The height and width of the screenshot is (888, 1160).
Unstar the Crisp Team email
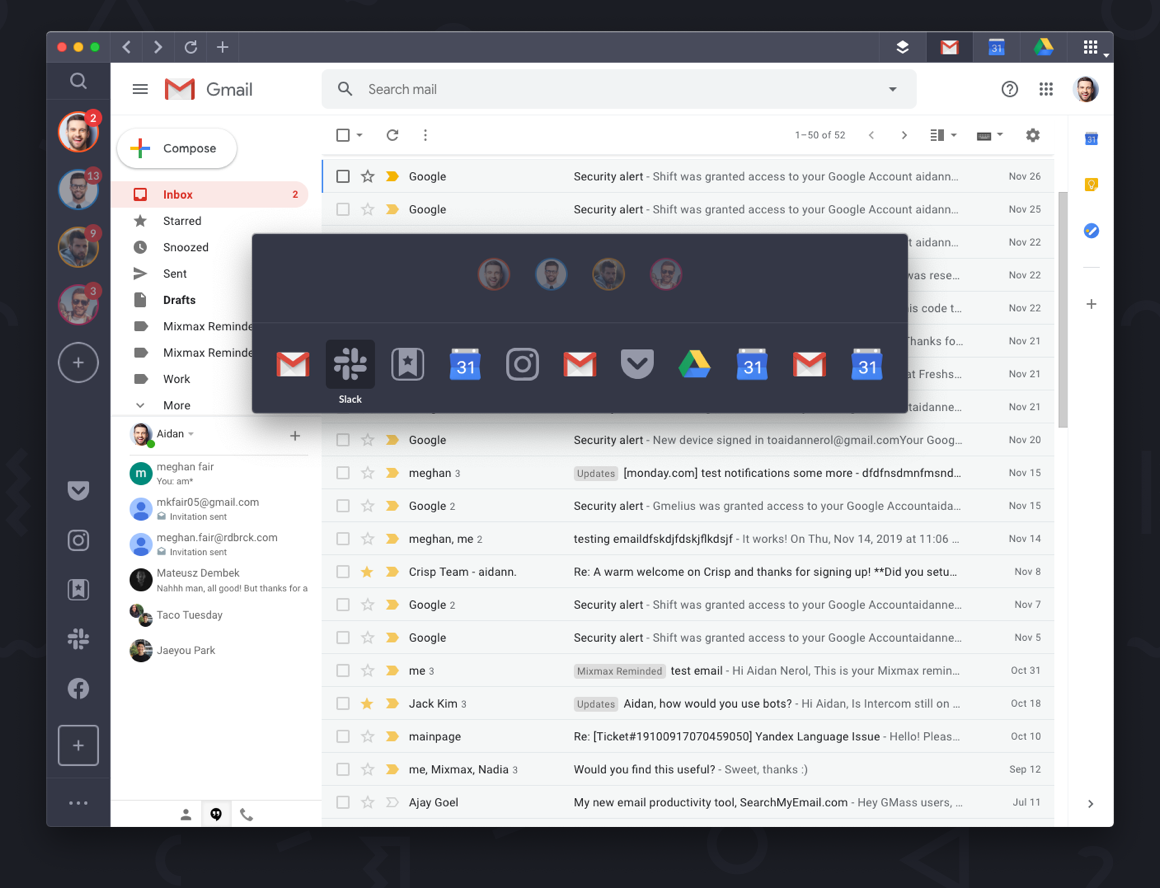coord(367,571)
